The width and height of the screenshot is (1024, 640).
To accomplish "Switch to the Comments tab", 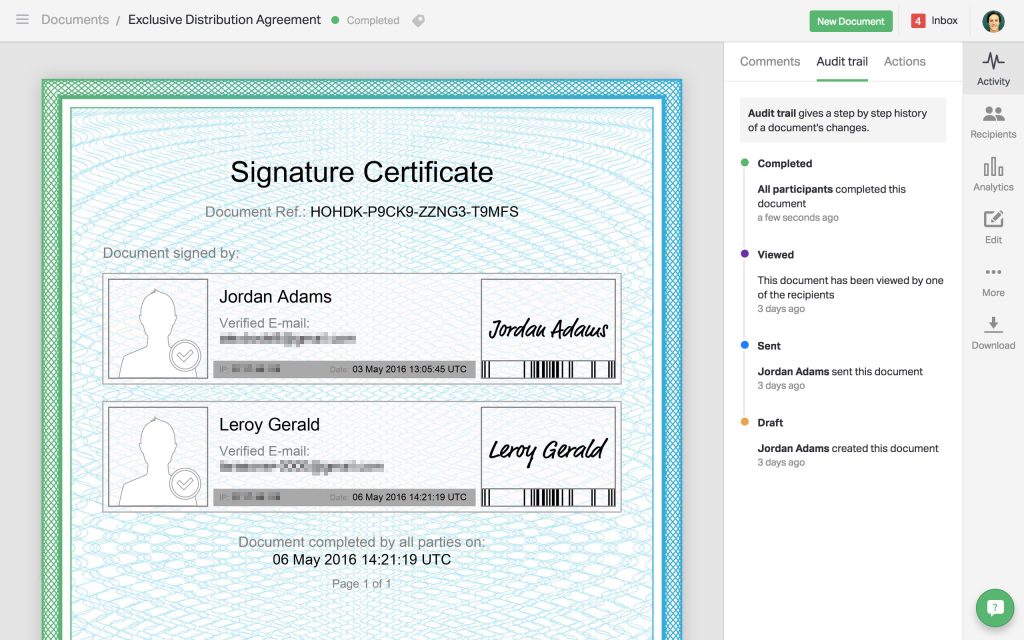I will pos(769,61).
